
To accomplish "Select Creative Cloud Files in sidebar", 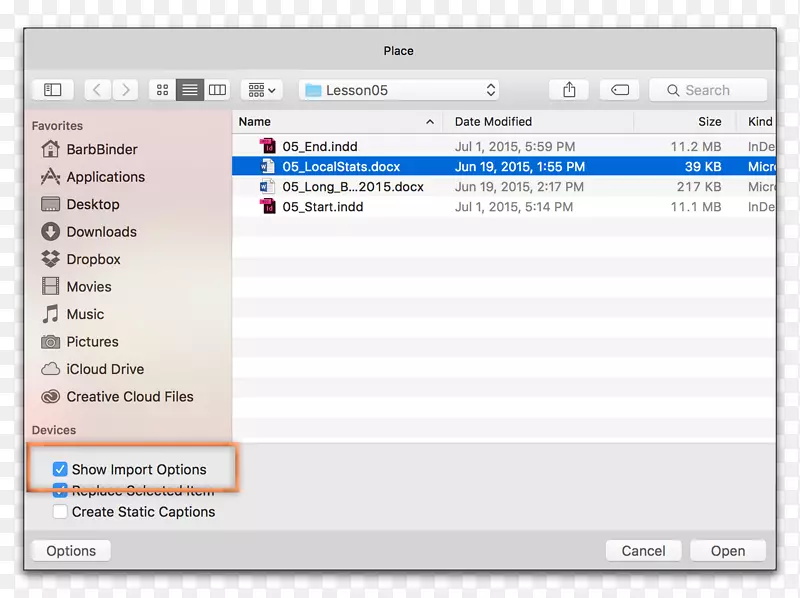I will [129, 397].
